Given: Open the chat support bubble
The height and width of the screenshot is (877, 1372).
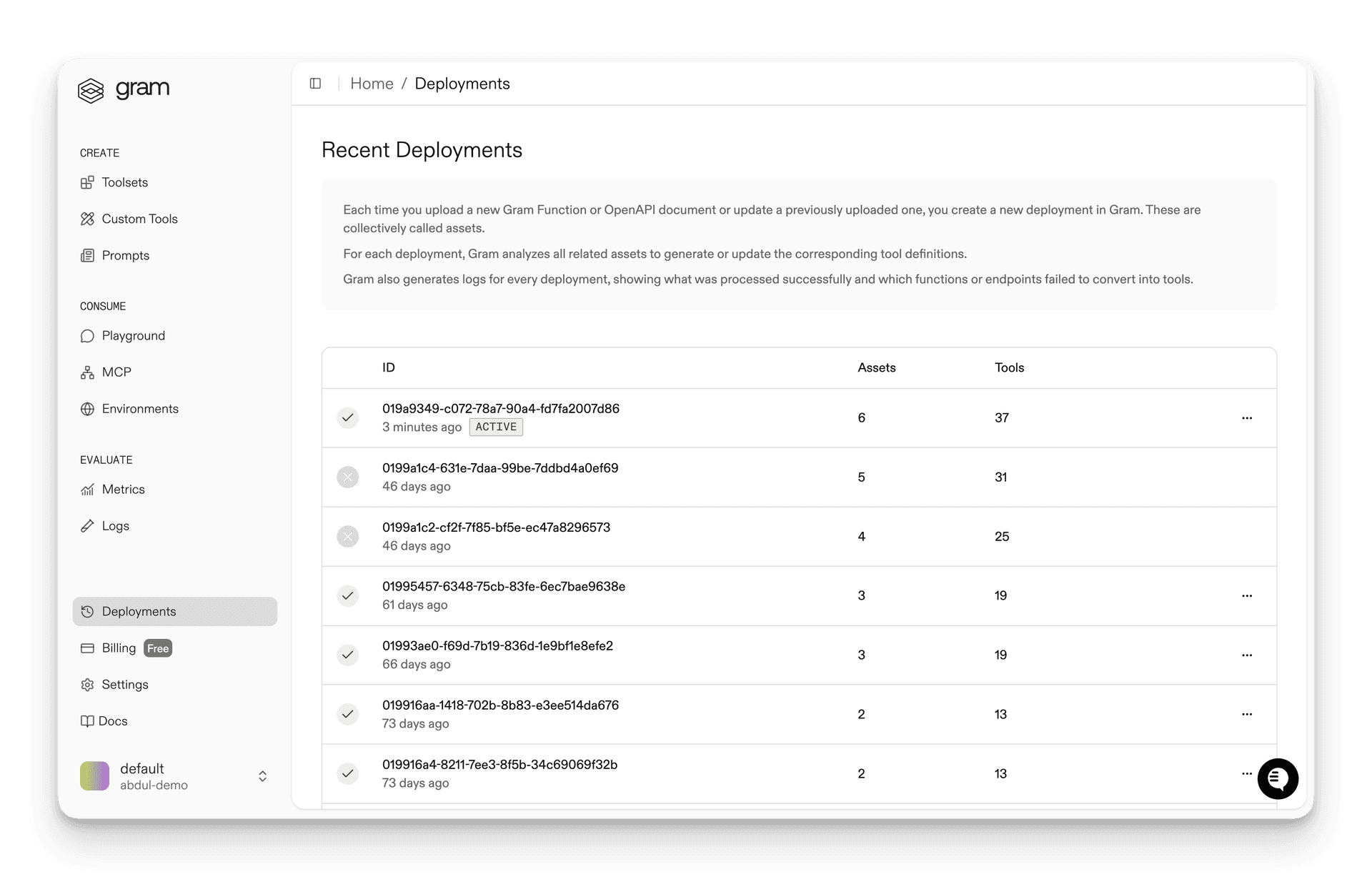Looking at the screenshot, I should [1278, 778].
